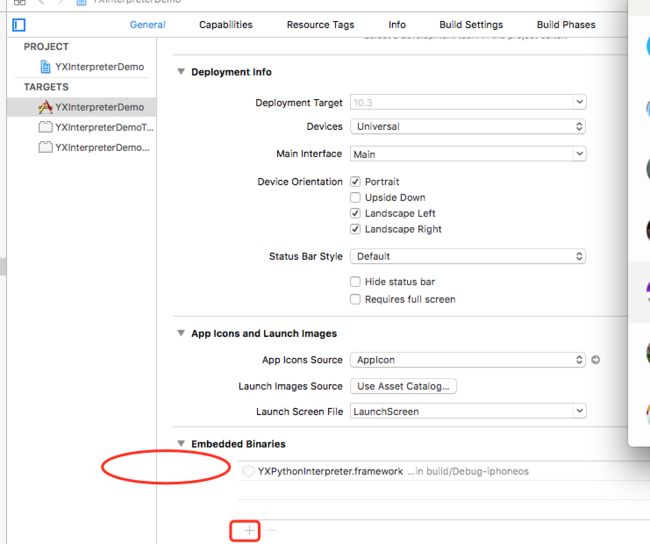Open the Deployment Target dropdown
Image resolution: width=650 pixels, height=544 pixels.
[x=580, y=102]
